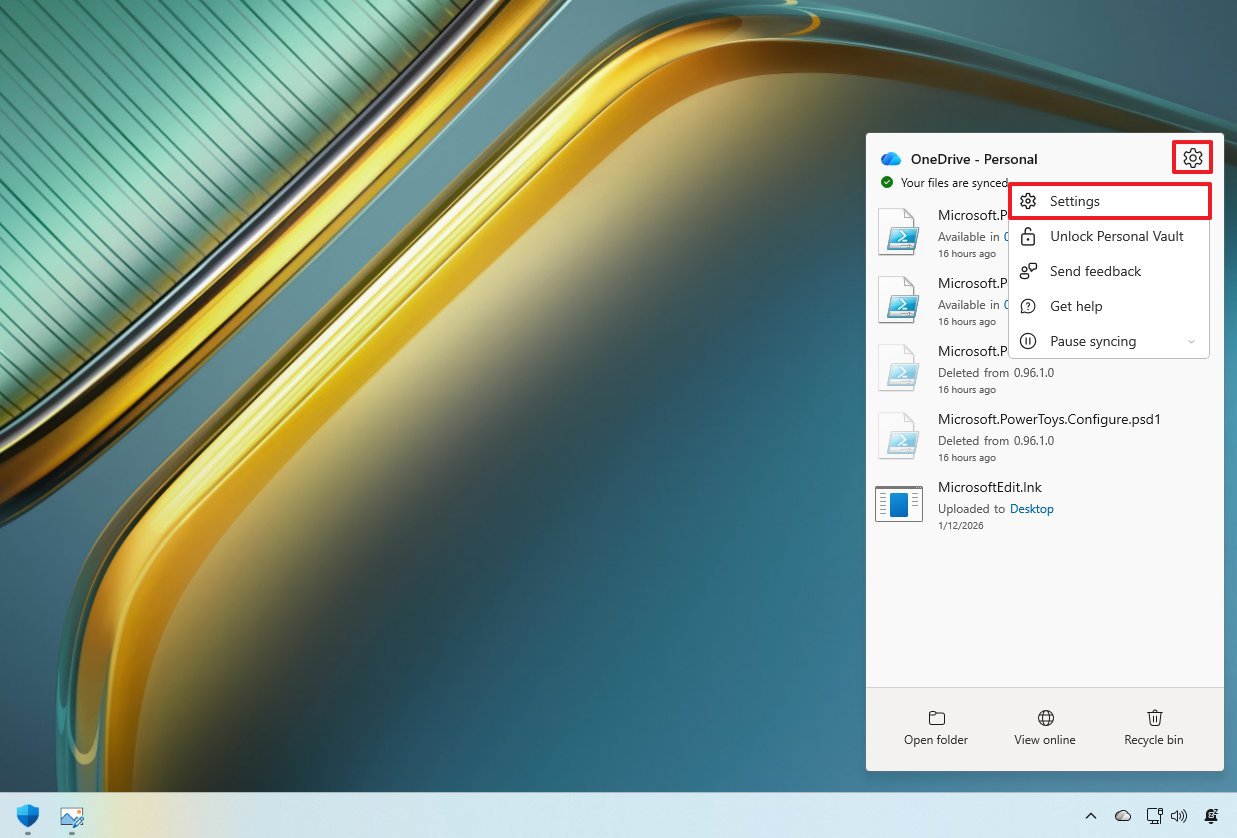
Task: Open Microsoft.PowerToys.Configure.psd1 file entry
Action: coord(1048,419)
